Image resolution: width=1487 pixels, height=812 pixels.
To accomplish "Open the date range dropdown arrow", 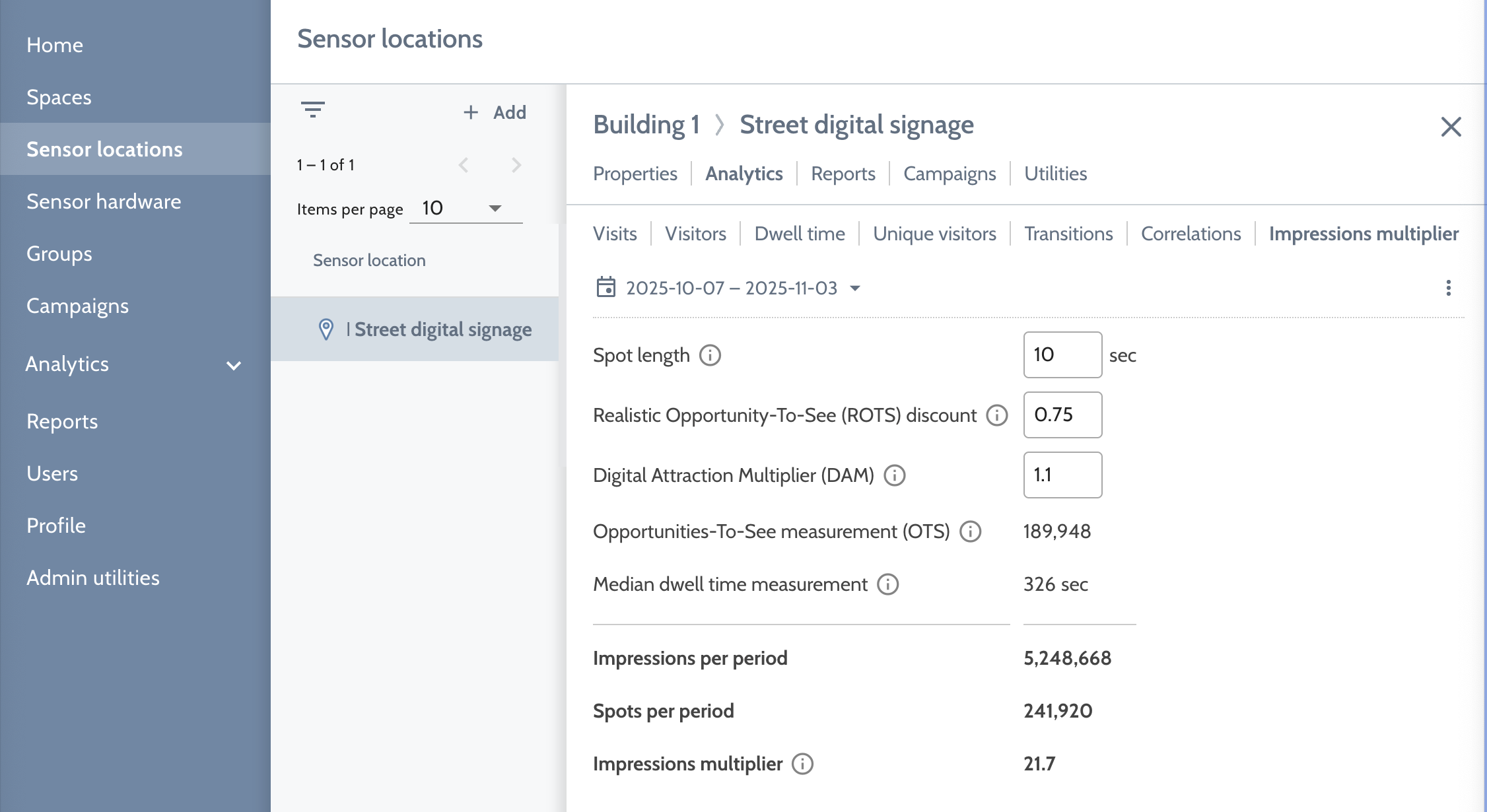I will 855,288.
